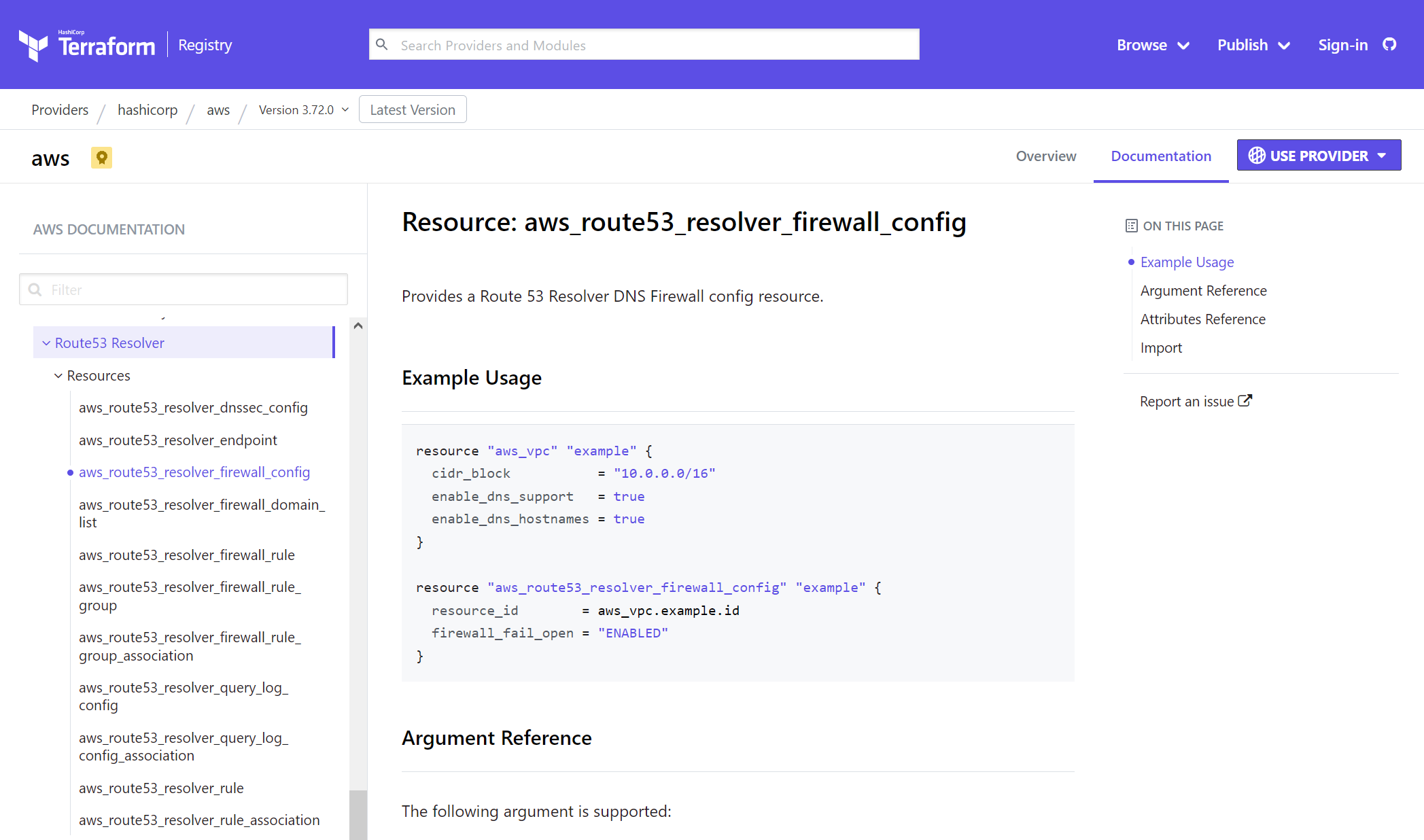Open the Publish dropdown menu

click(x=1253, y=45)
